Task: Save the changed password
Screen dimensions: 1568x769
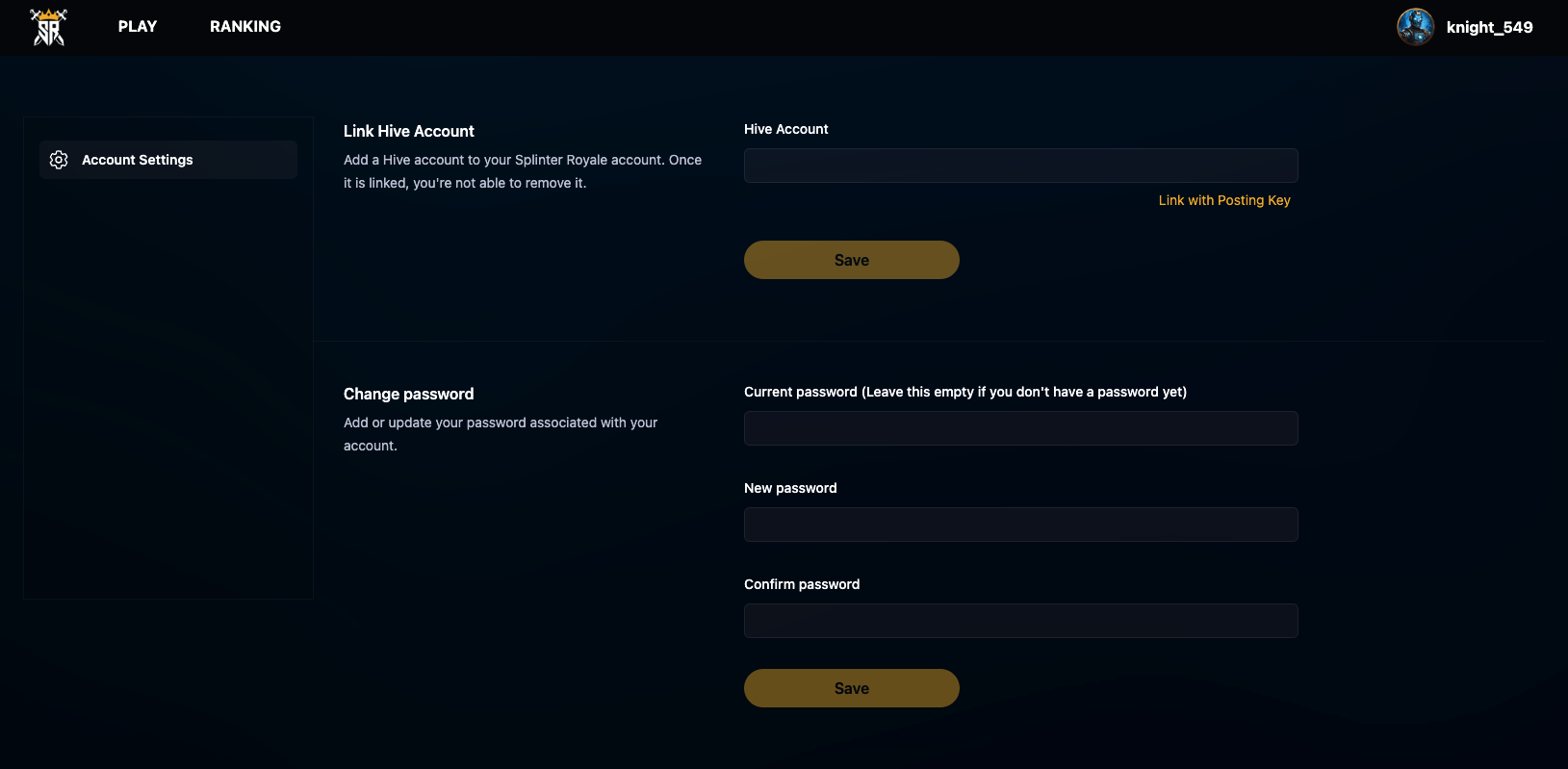Action: (851, 688)
